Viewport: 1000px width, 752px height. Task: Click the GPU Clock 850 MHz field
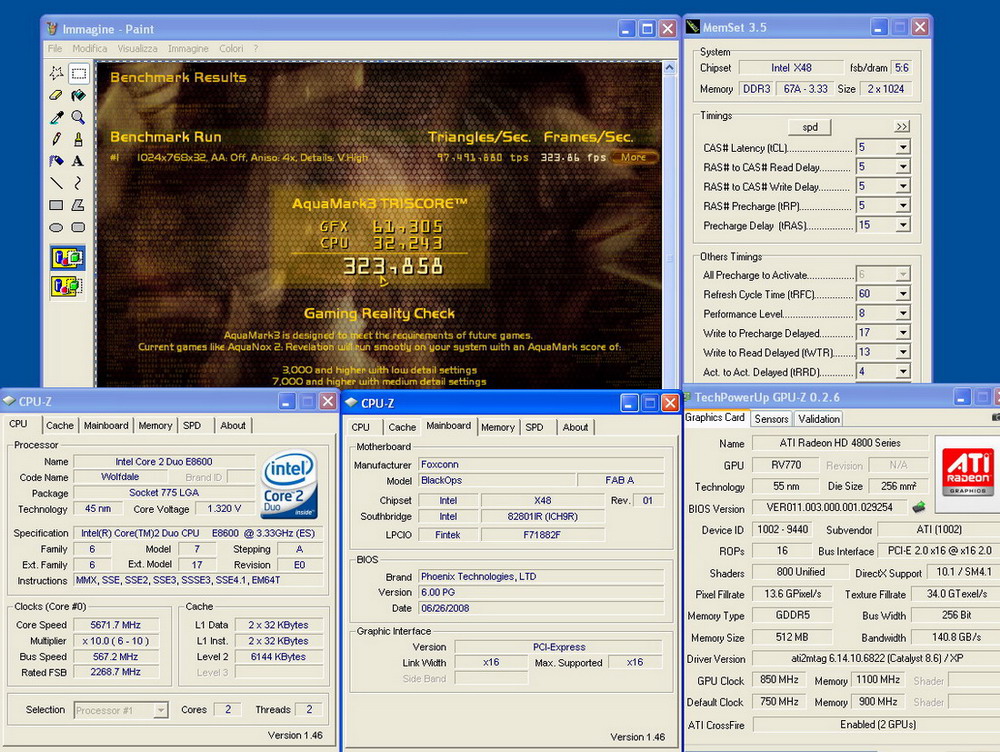779,680
